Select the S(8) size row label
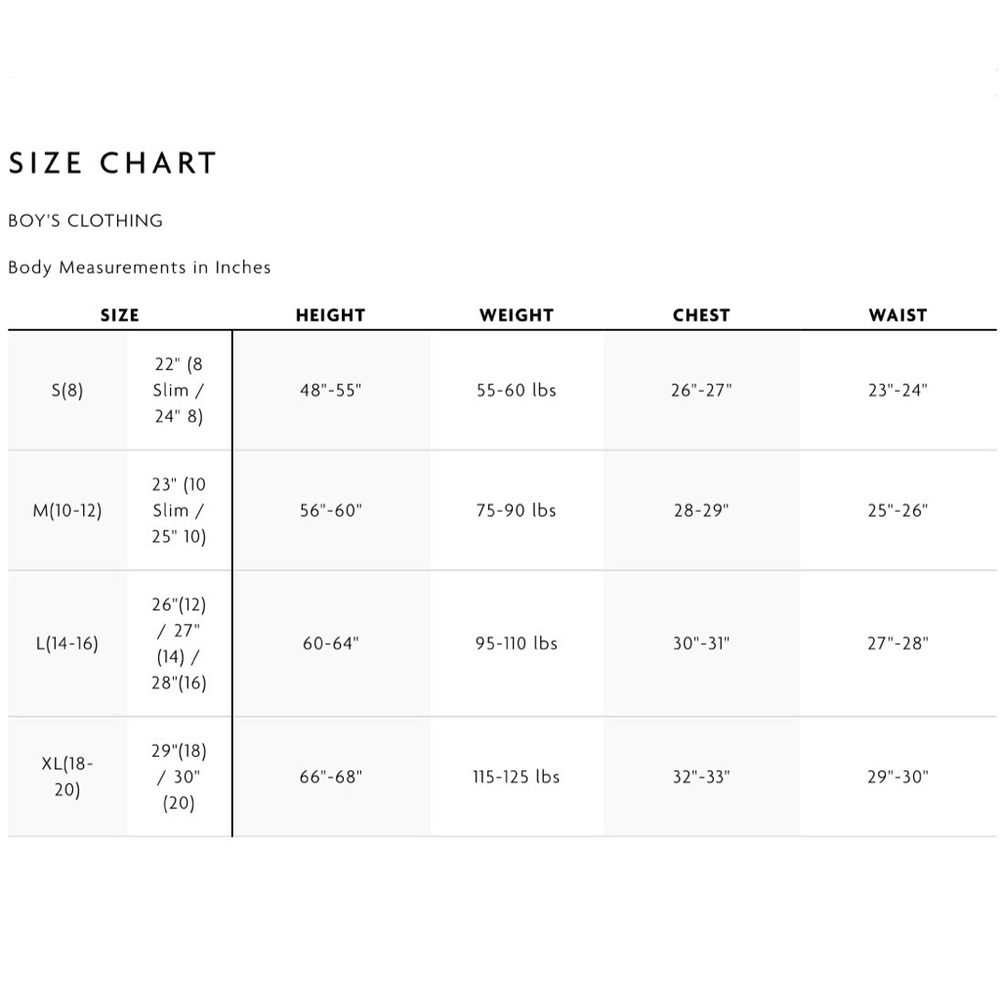This screenshot has height=1000, width=1000. pyautogui.click(x=68, y=390)
